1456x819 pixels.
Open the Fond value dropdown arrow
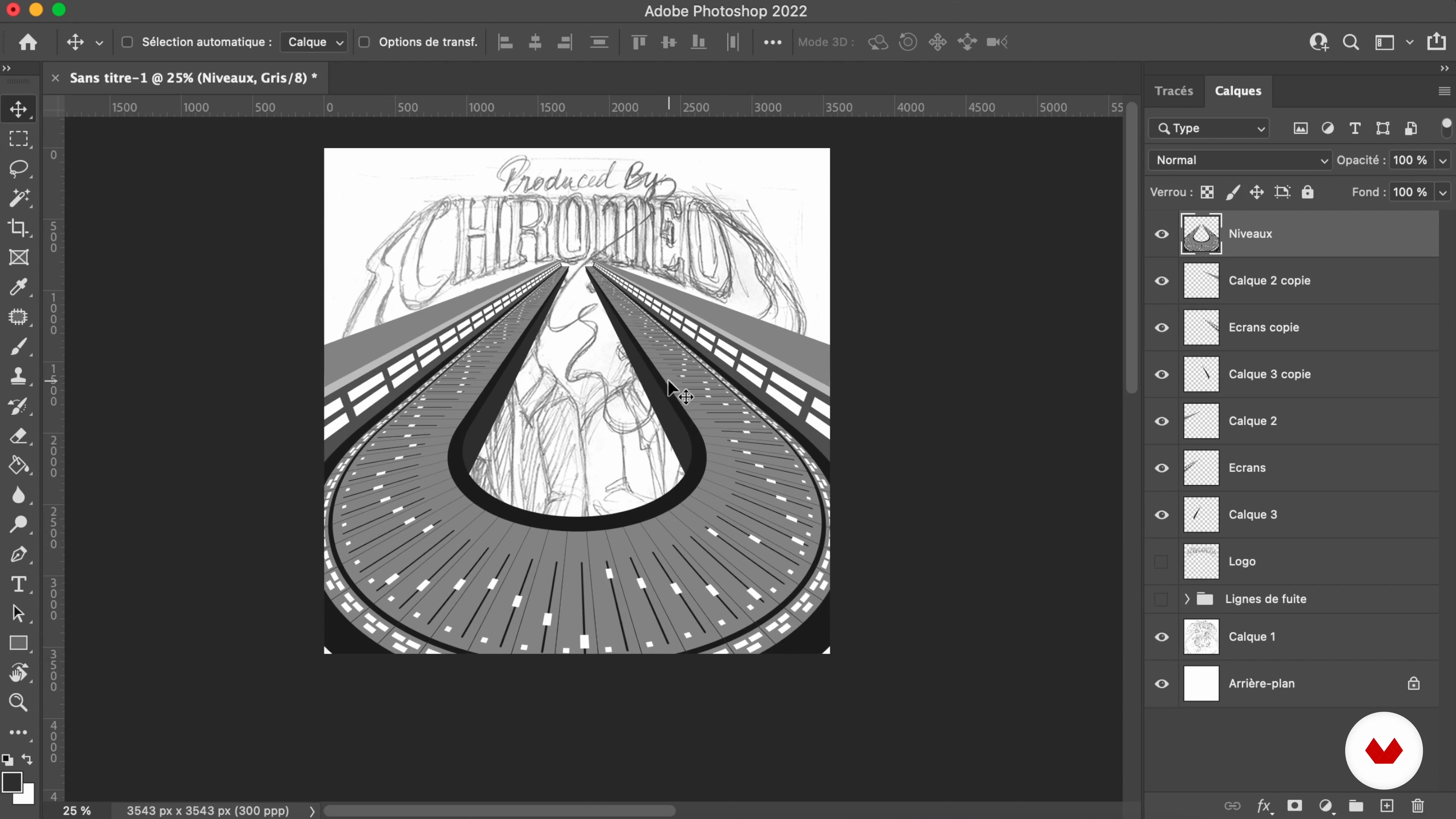tap(1443, 193)
